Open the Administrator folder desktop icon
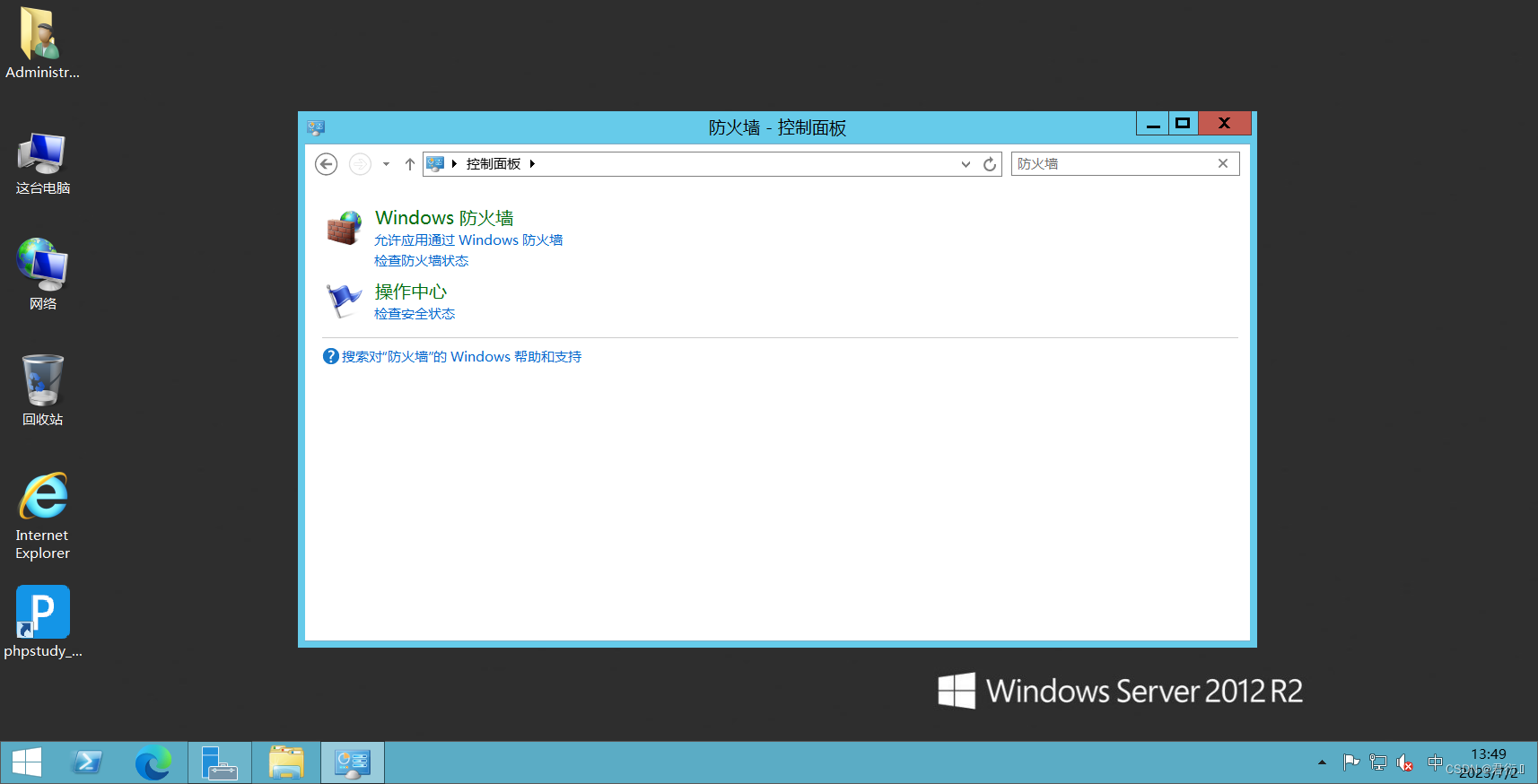1538x784 pixels. click(x=41, y=42)
